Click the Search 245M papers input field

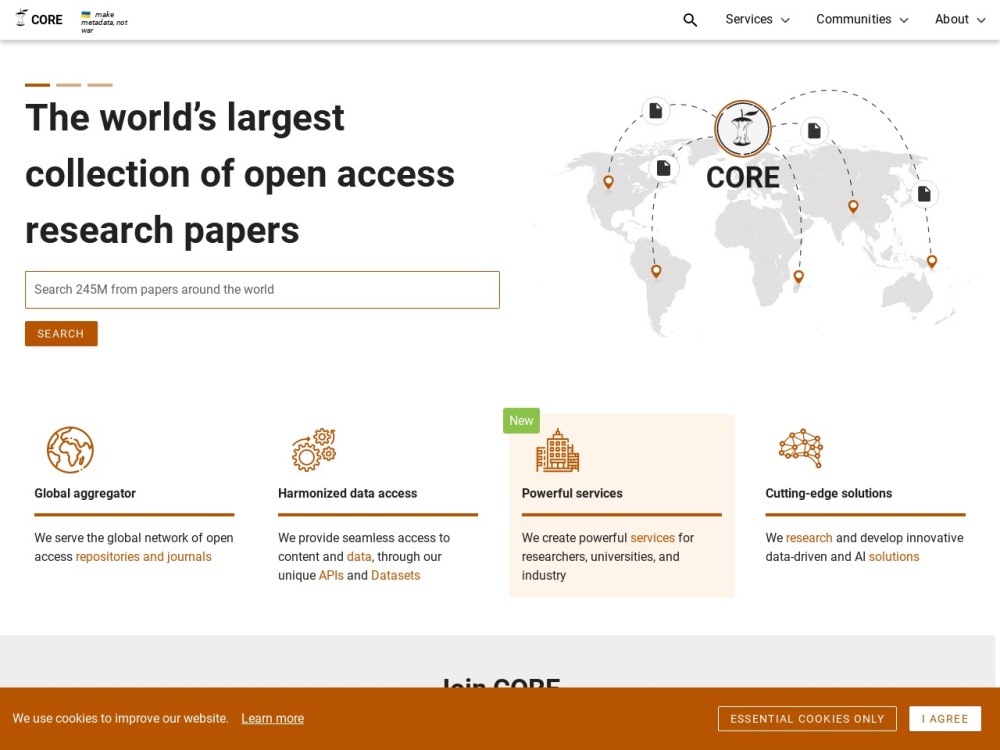[262, 290]
